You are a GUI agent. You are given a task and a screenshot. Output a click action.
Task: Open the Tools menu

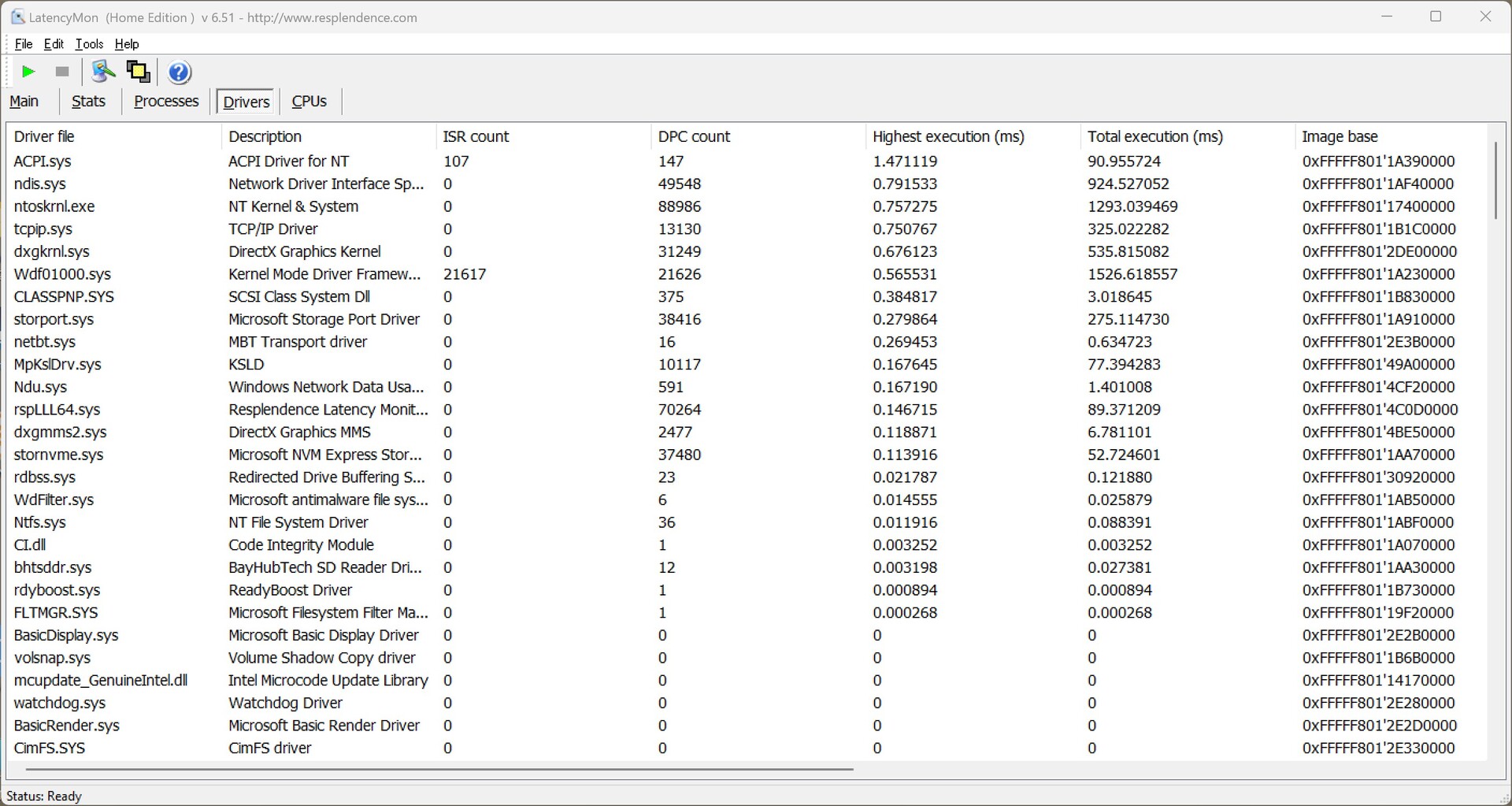pos(89,44)
